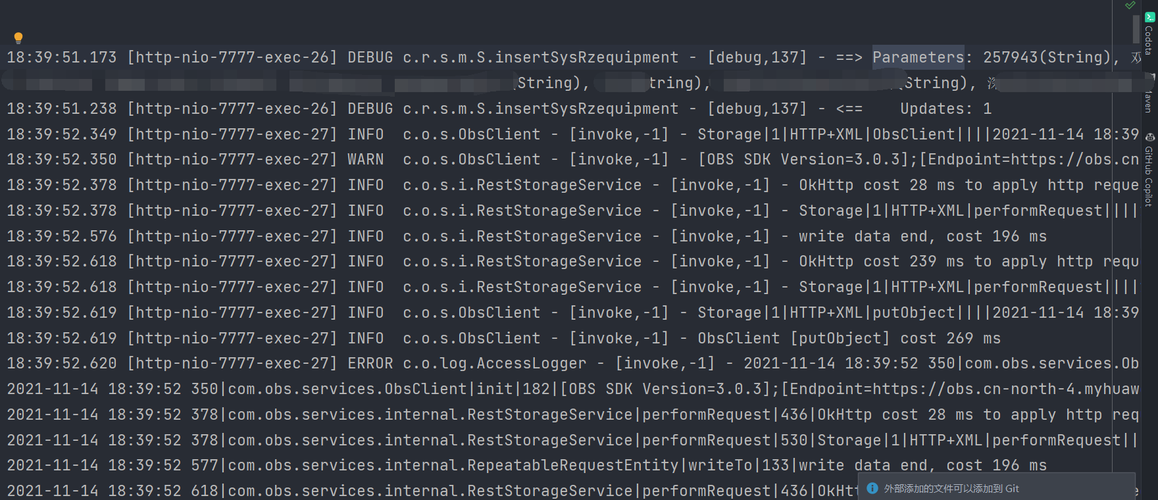This screenshot has height=500, width=1158.
Task: Click the yellow lightbulb intention icon
Action: point(18,38)
